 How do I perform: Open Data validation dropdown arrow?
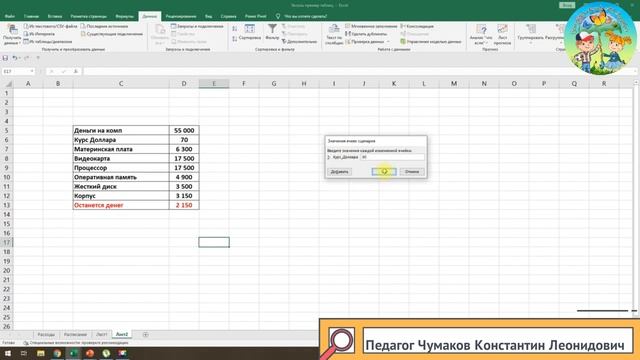pyautogui.click(x=388, y=42)
